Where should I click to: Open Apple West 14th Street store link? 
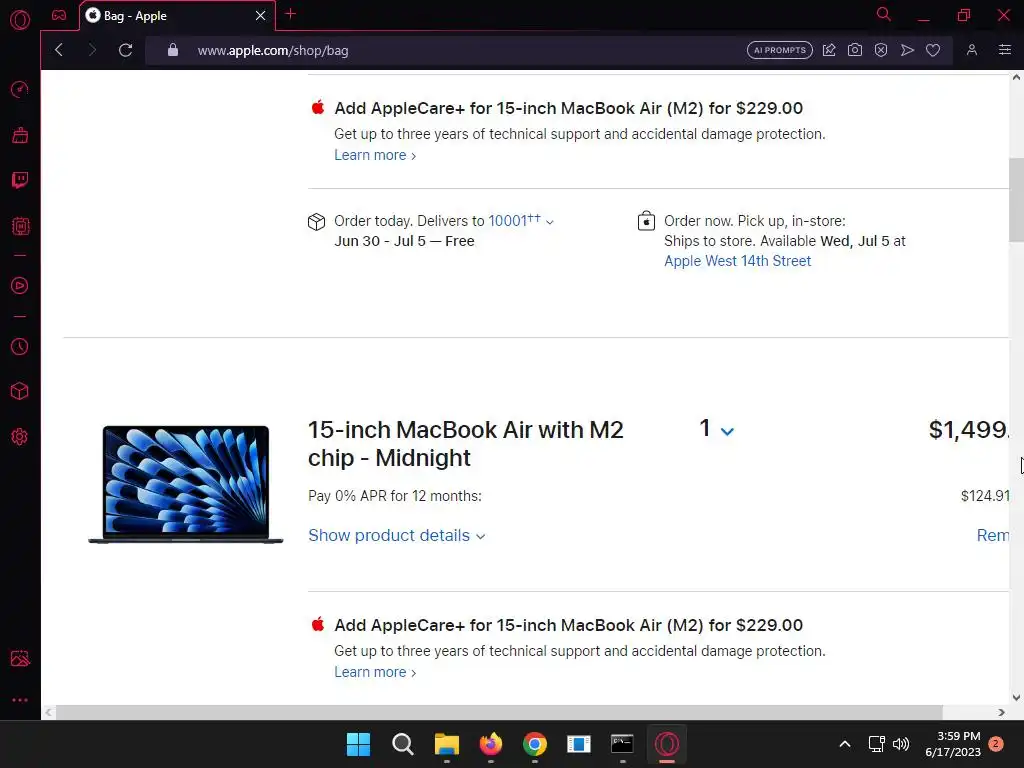pos(737,261)
